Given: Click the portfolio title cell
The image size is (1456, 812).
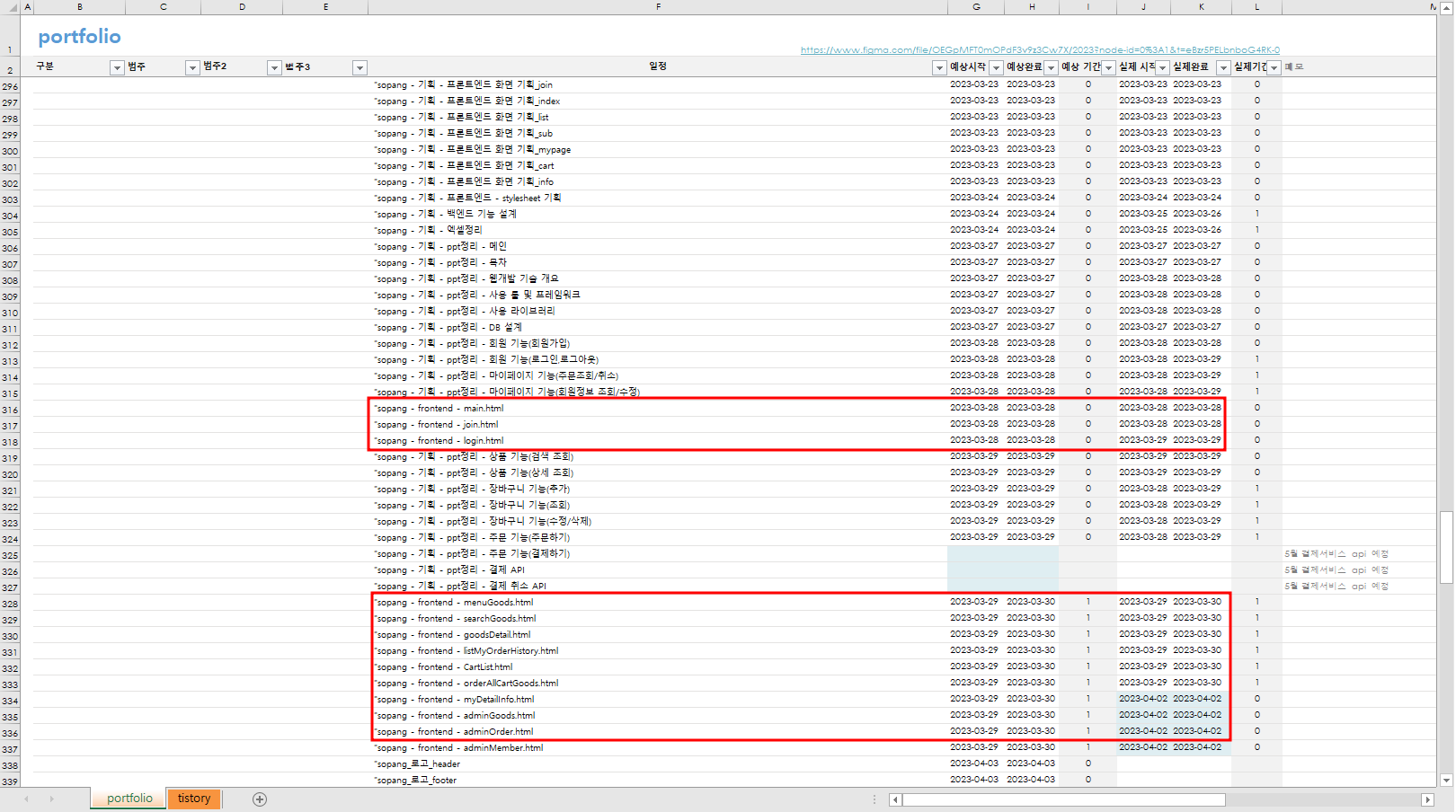Looking at the screenshot, I should [x=79, y=37].
